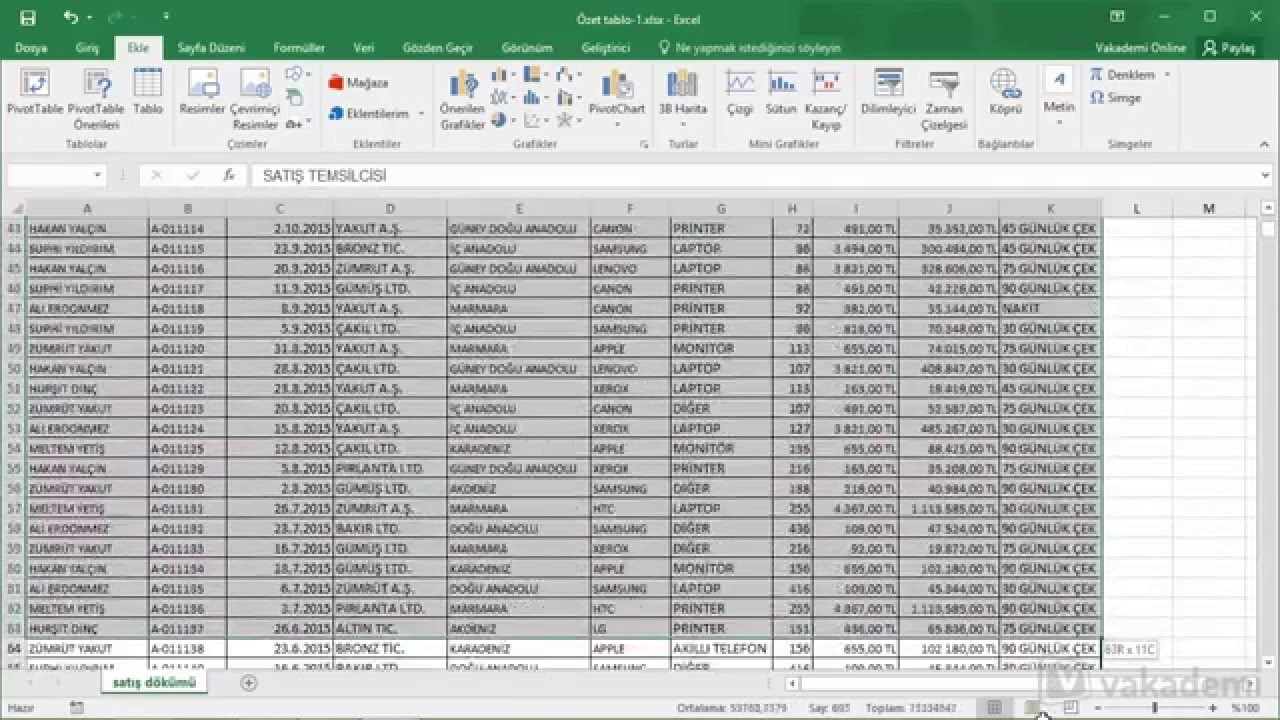Viewport: 1280px width, 720px height.
Task: Switch to Page Break Preview view
Action: click(x=1070, y=708)
